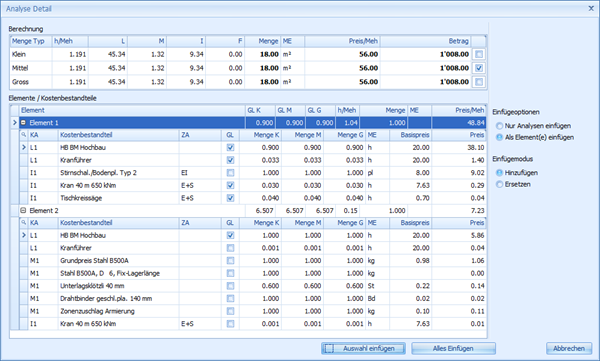Toggle GL checkbox for Unterlagsklötzli 40 mm
The height and width of the screenshot is (361, 600).
[x=230, y=286]
